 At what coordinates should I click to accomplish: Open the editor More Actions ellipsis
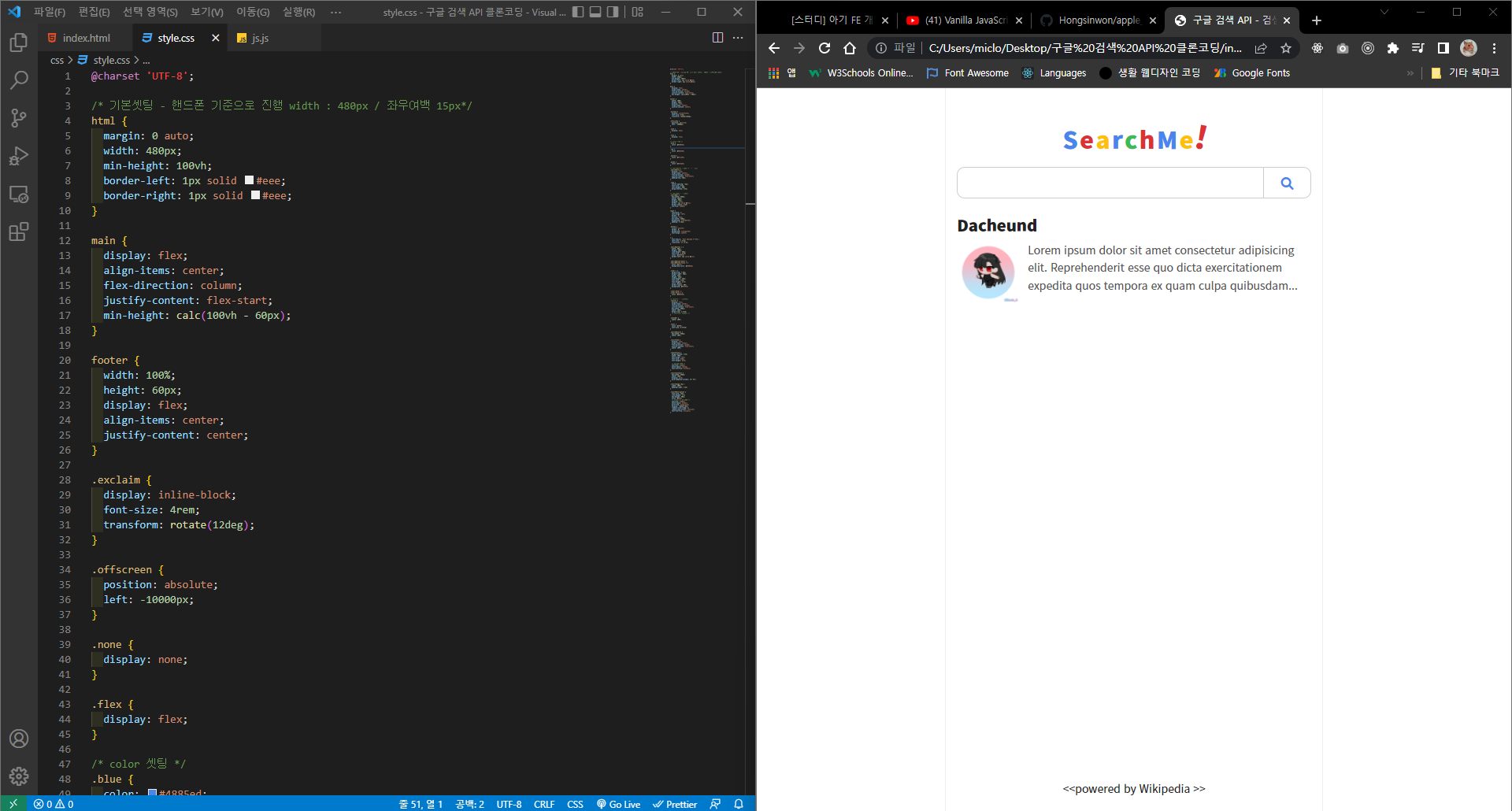pyautogui.click(x=738, y=38)
